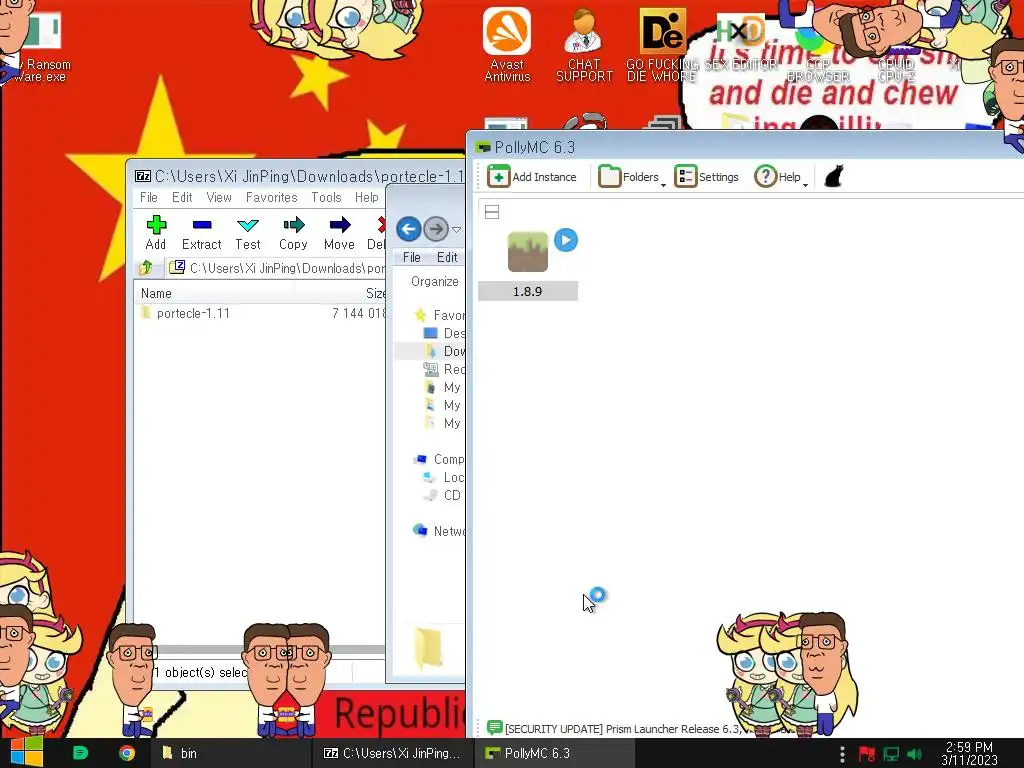Click the volume speaker tray icon
The height and width of the screenshot is (768, 1024).
pos(915,754)
